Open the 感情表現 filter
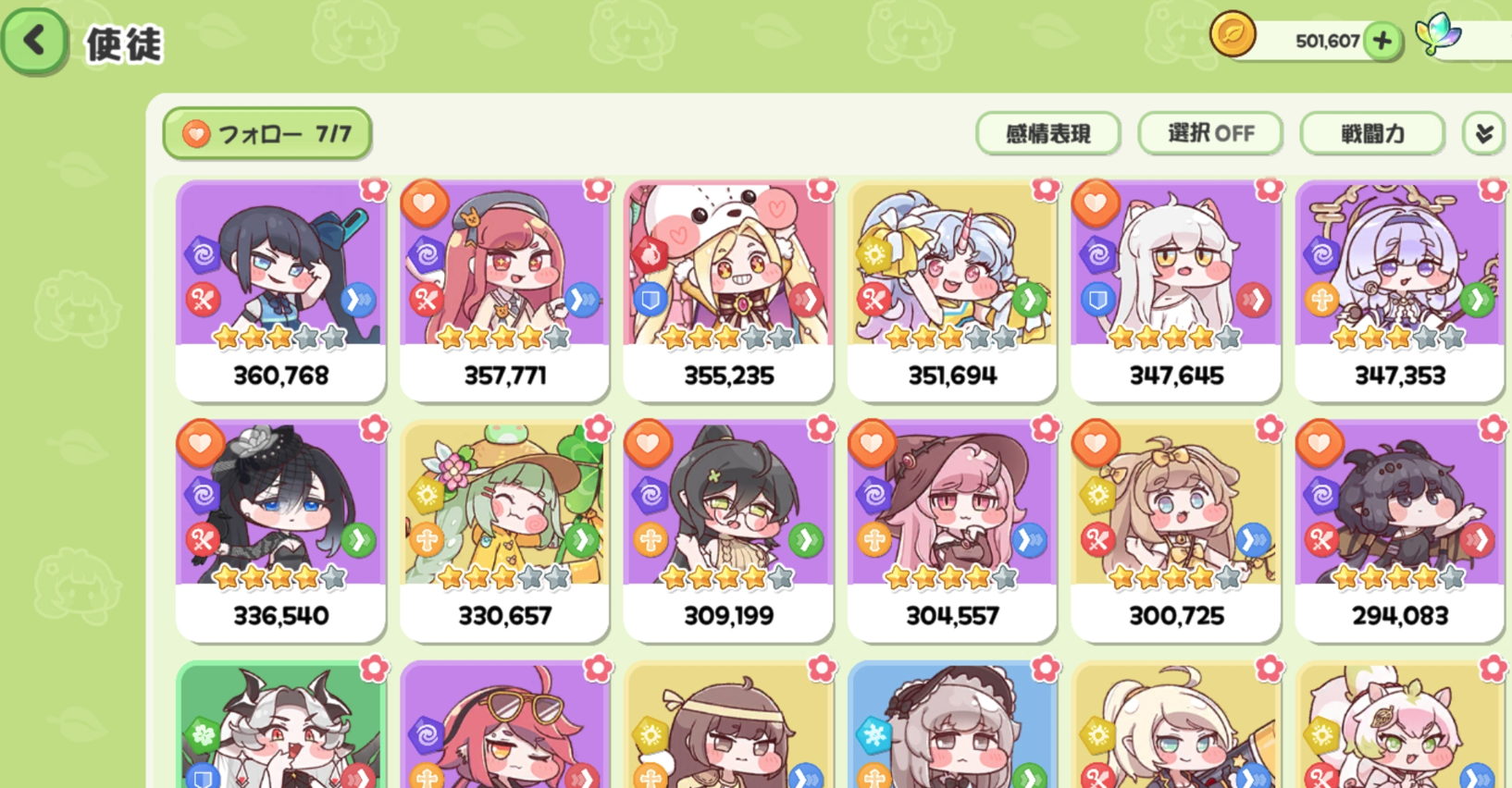Screen dimensions: 1512x788 1048,134
